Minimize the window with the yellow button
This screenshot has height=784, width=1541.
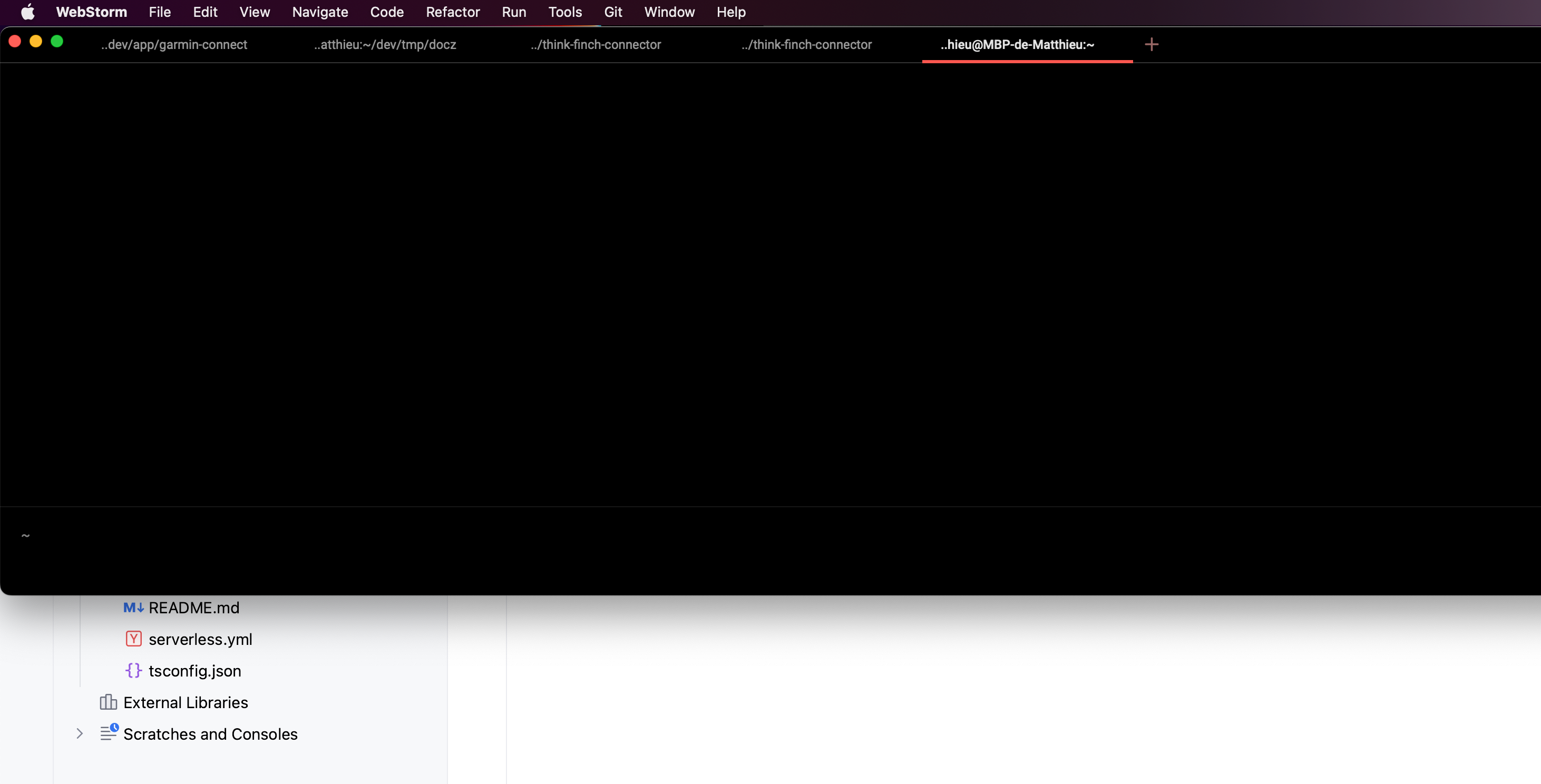[36, 41]
